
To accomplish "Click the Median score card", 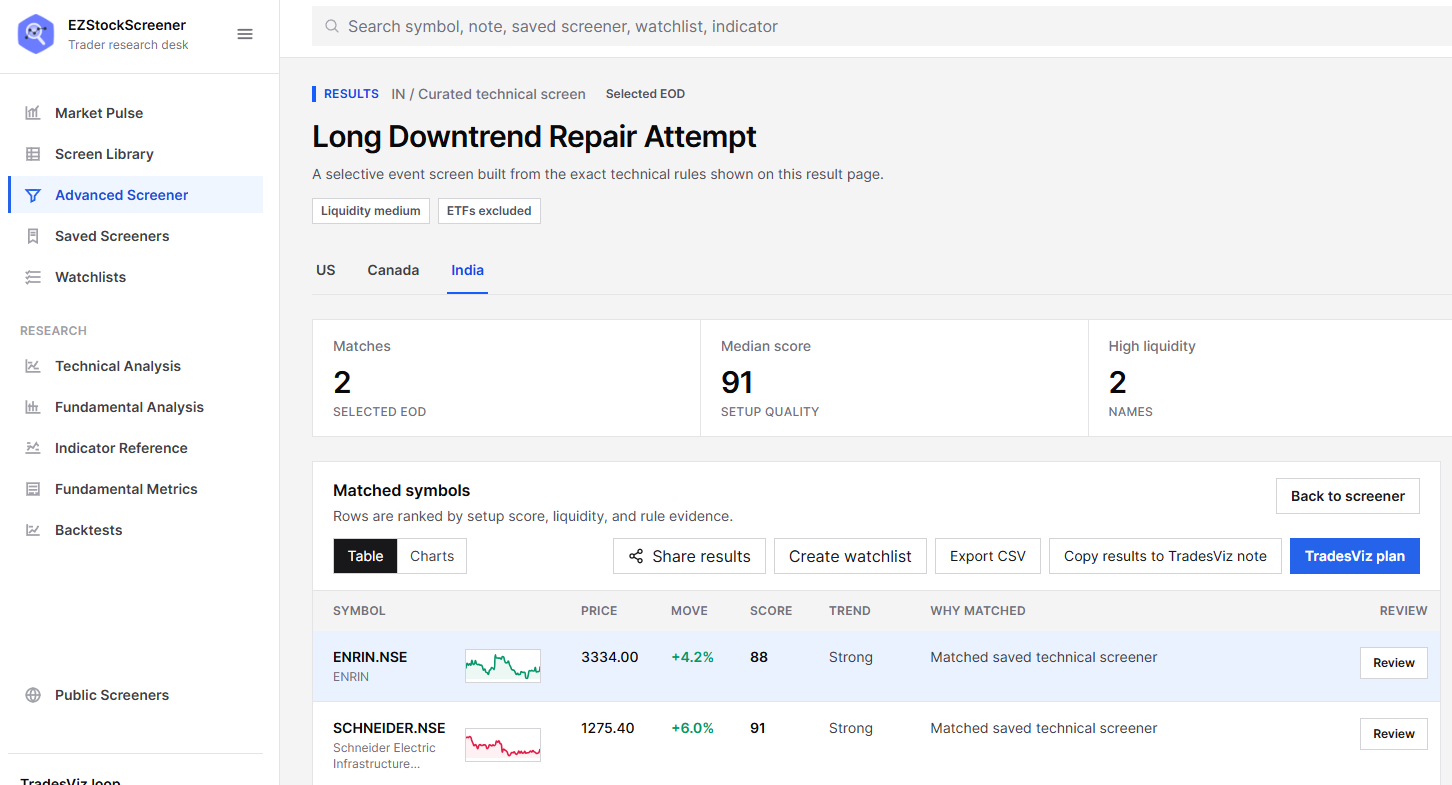I will tap(894, 378).
